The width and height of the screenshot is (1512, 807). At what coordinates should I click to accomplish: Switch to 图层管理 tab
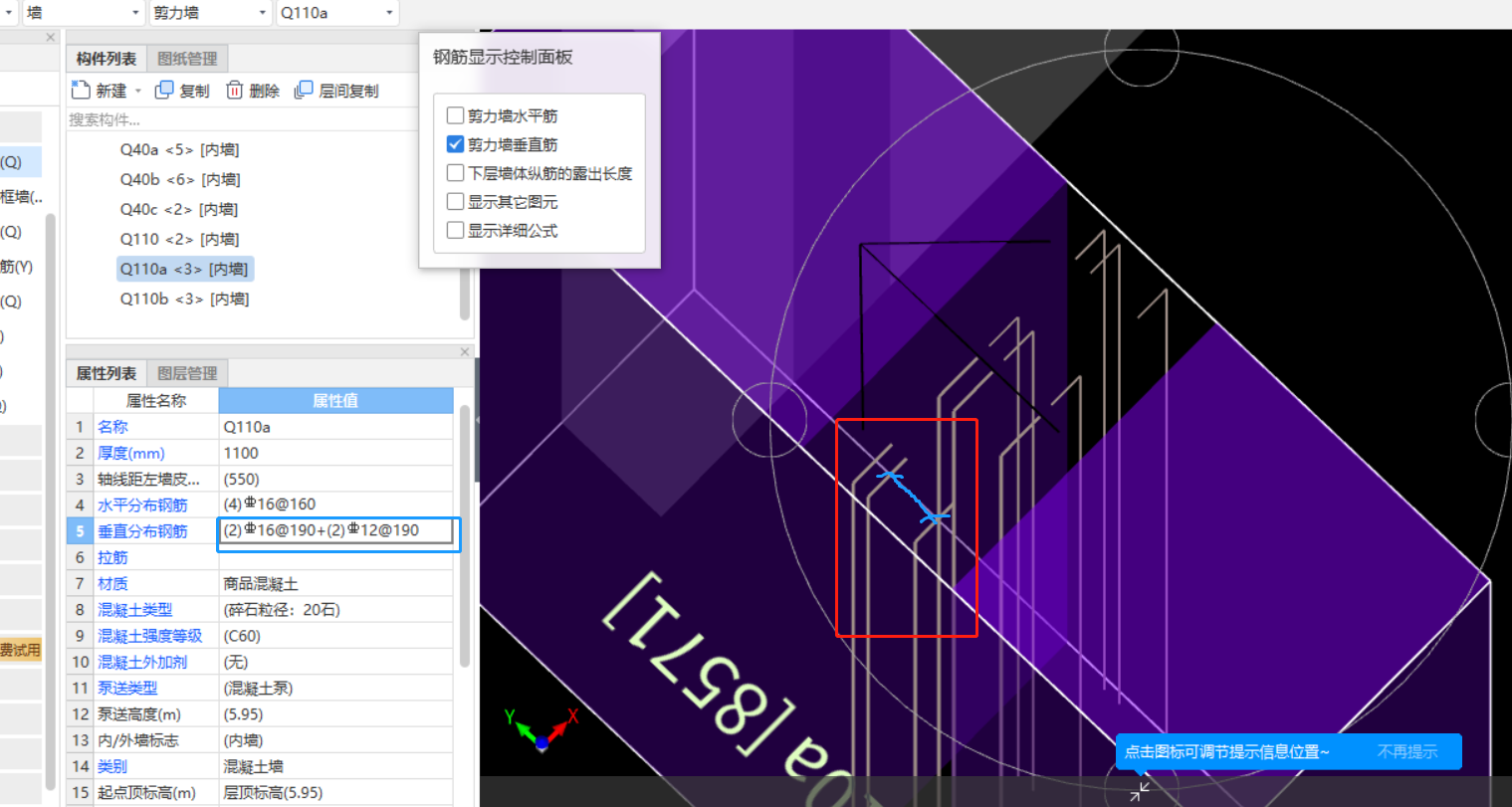click(187, 373)
